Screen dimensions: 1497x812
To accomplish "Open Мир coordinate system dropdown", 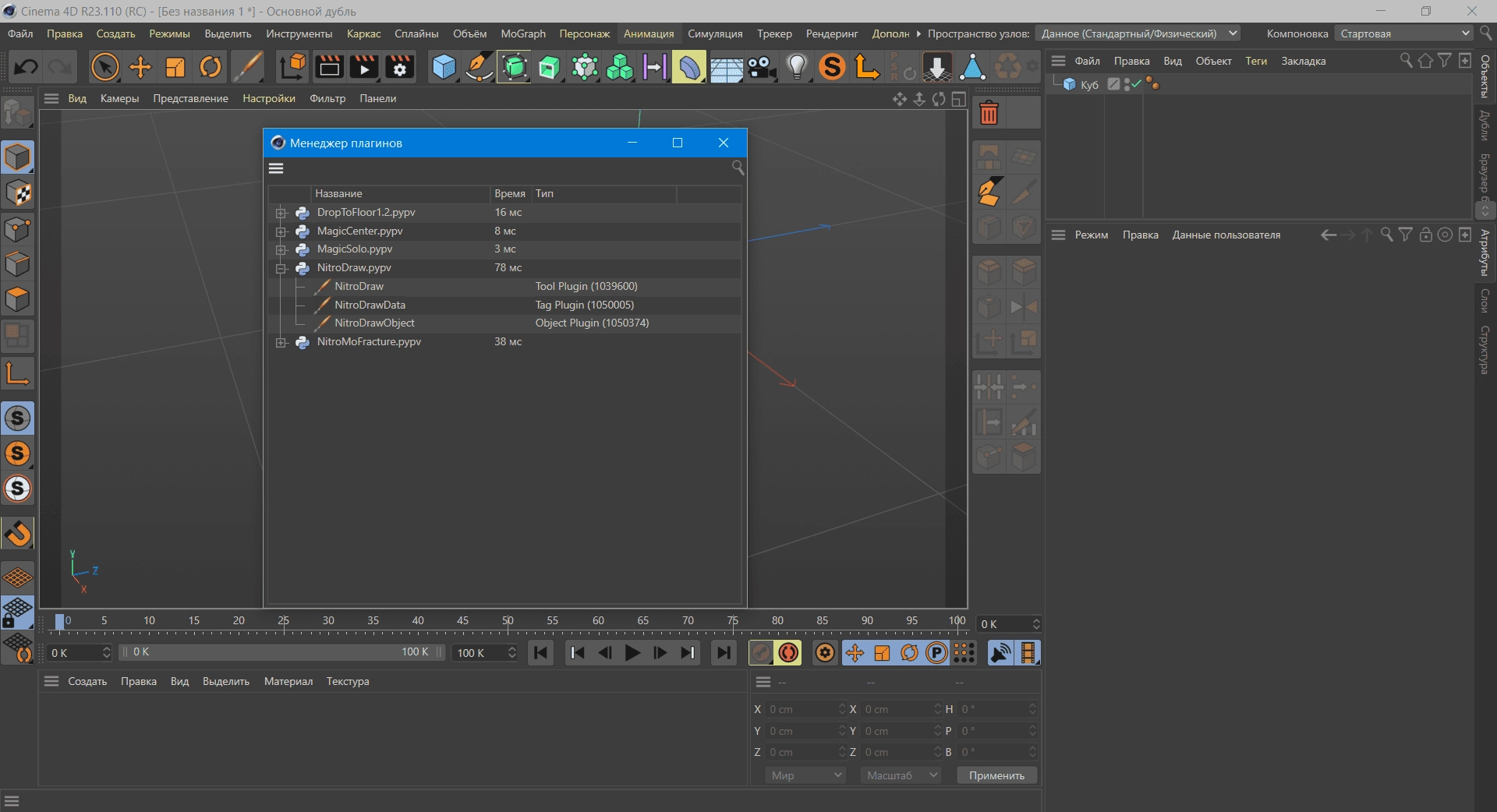I will tap(805, 775).
